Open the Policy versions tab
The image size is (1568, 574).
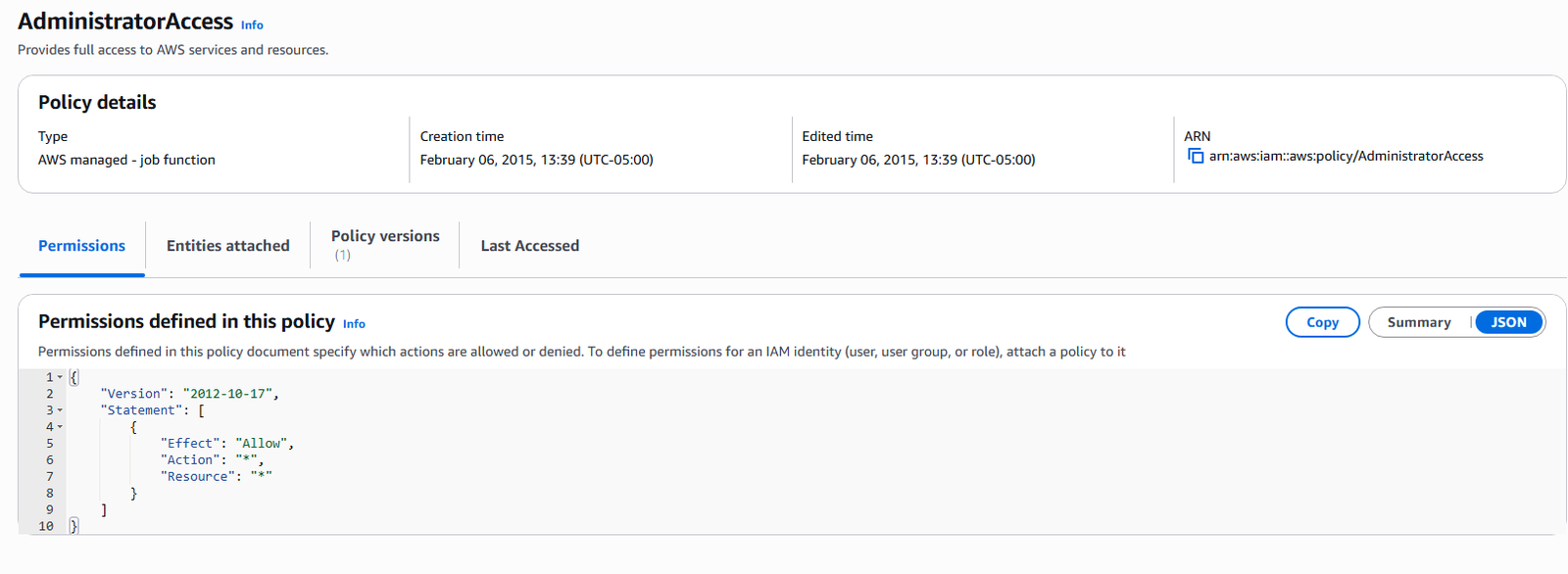(385, 245)
